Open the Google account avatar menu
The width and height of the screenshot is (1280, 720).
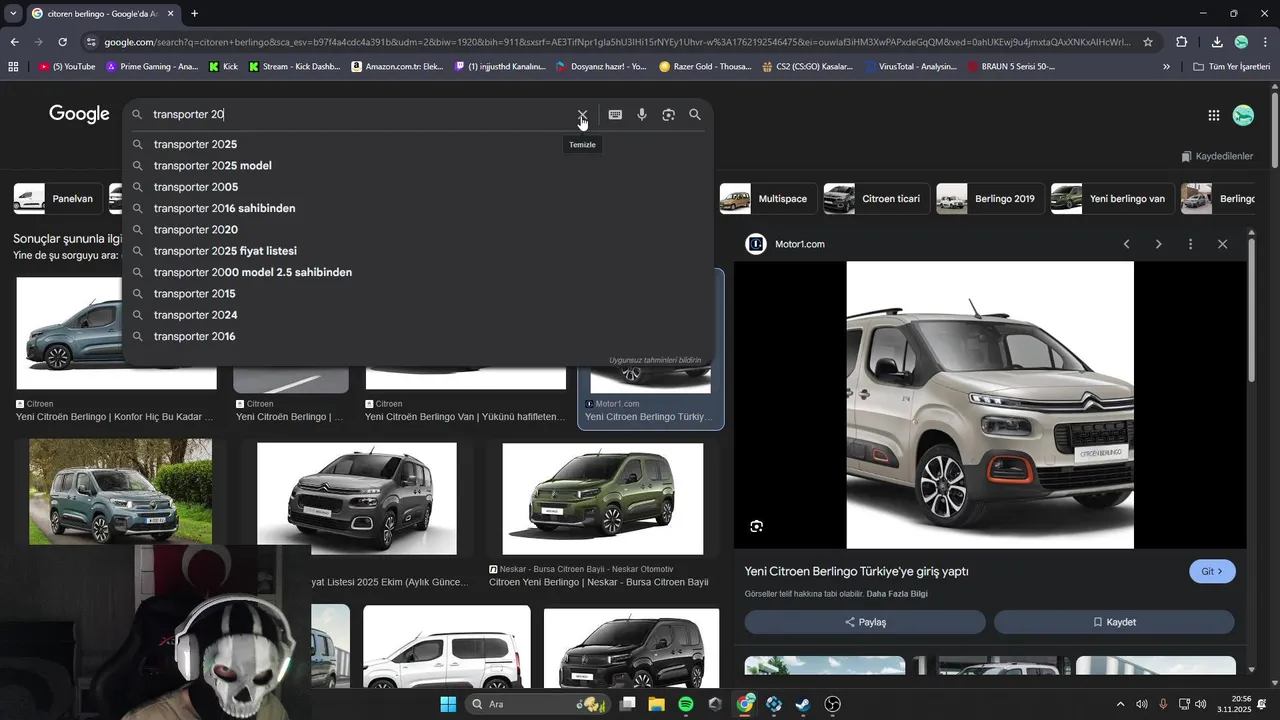pyautogui.click(x=1243, y=115)
